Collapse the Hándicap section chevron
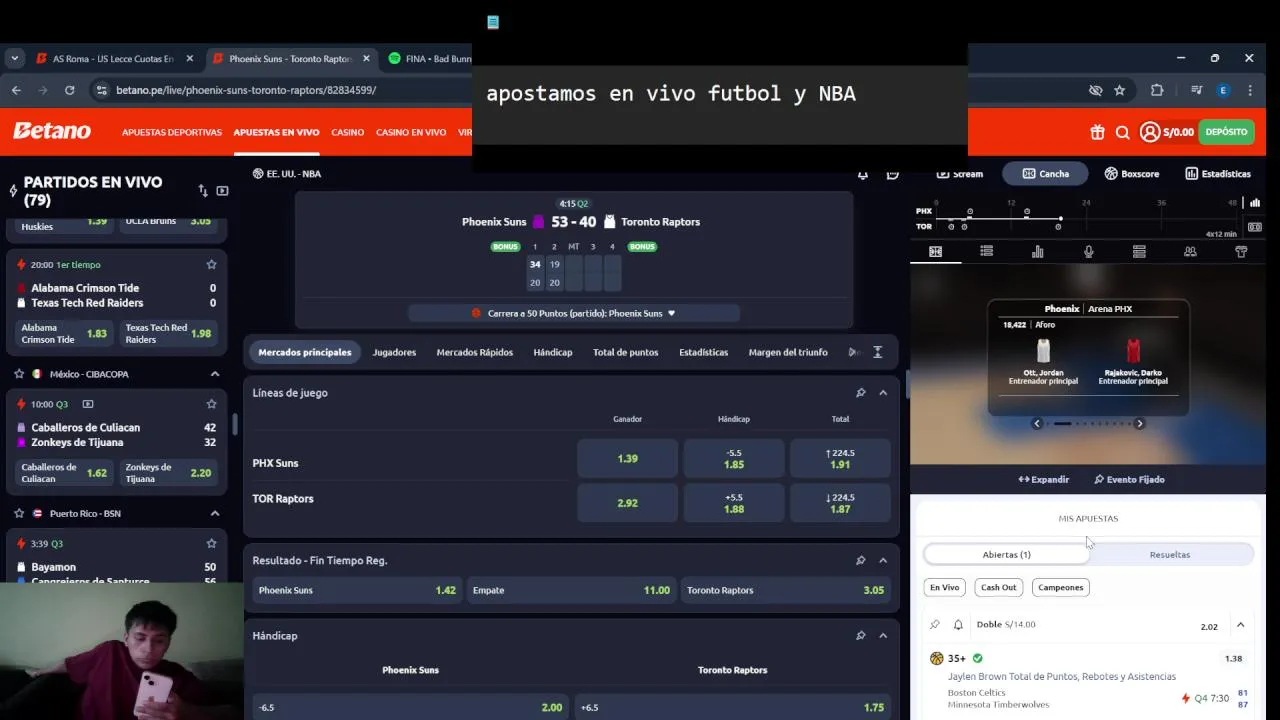1280x720 pixels. pos(883,636)
